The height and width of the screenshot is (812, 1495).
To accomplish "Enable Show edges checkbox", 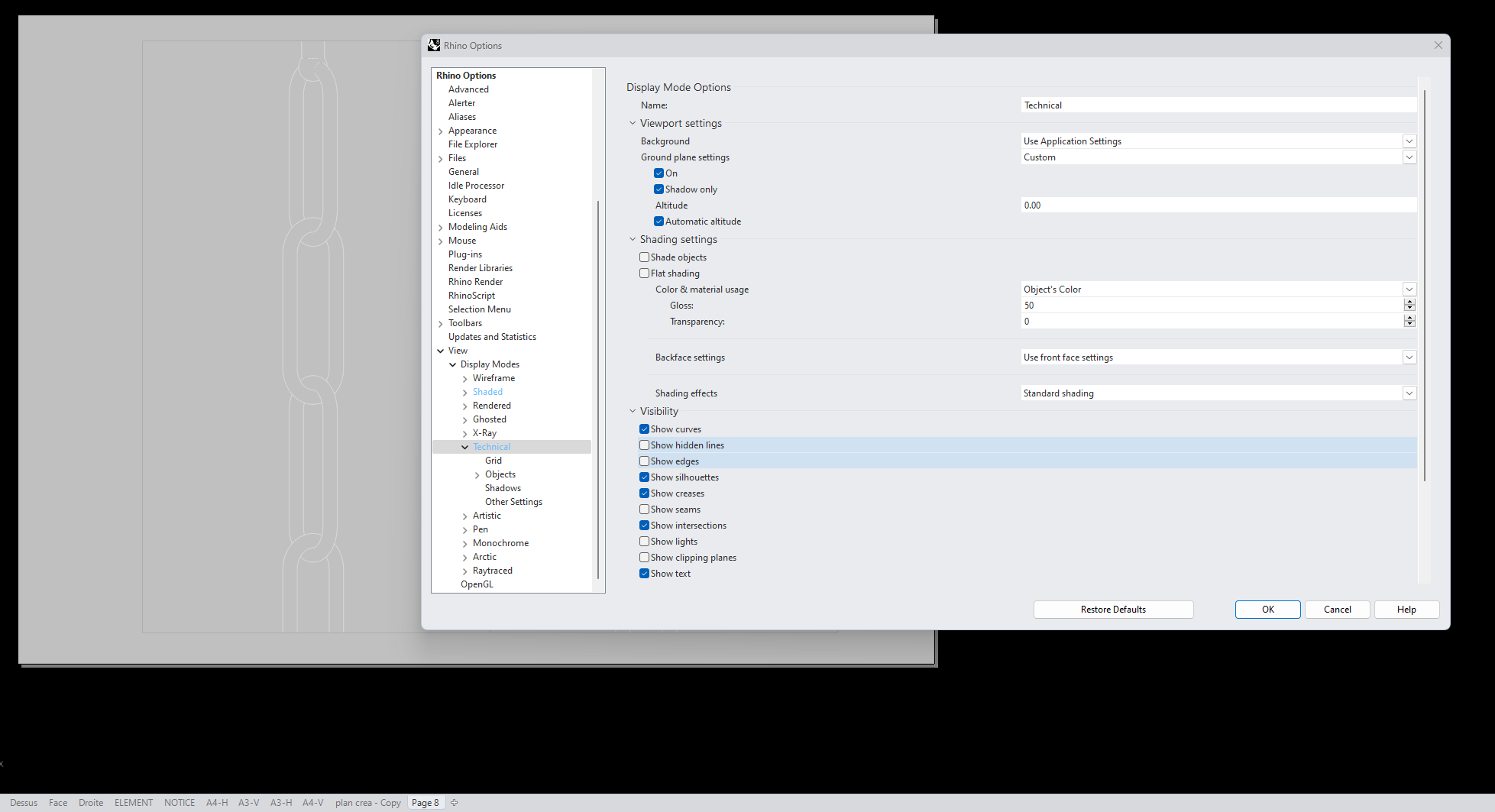I will tap(644, 461).
